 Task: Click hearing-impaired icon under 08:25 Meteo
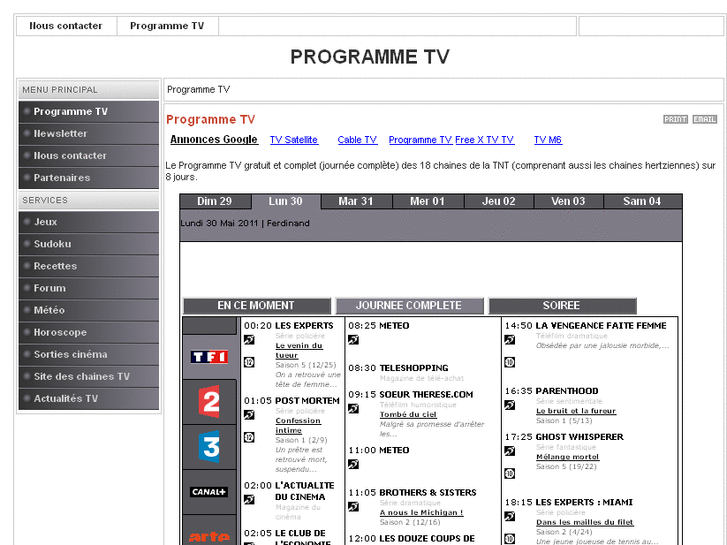[354, 340]
